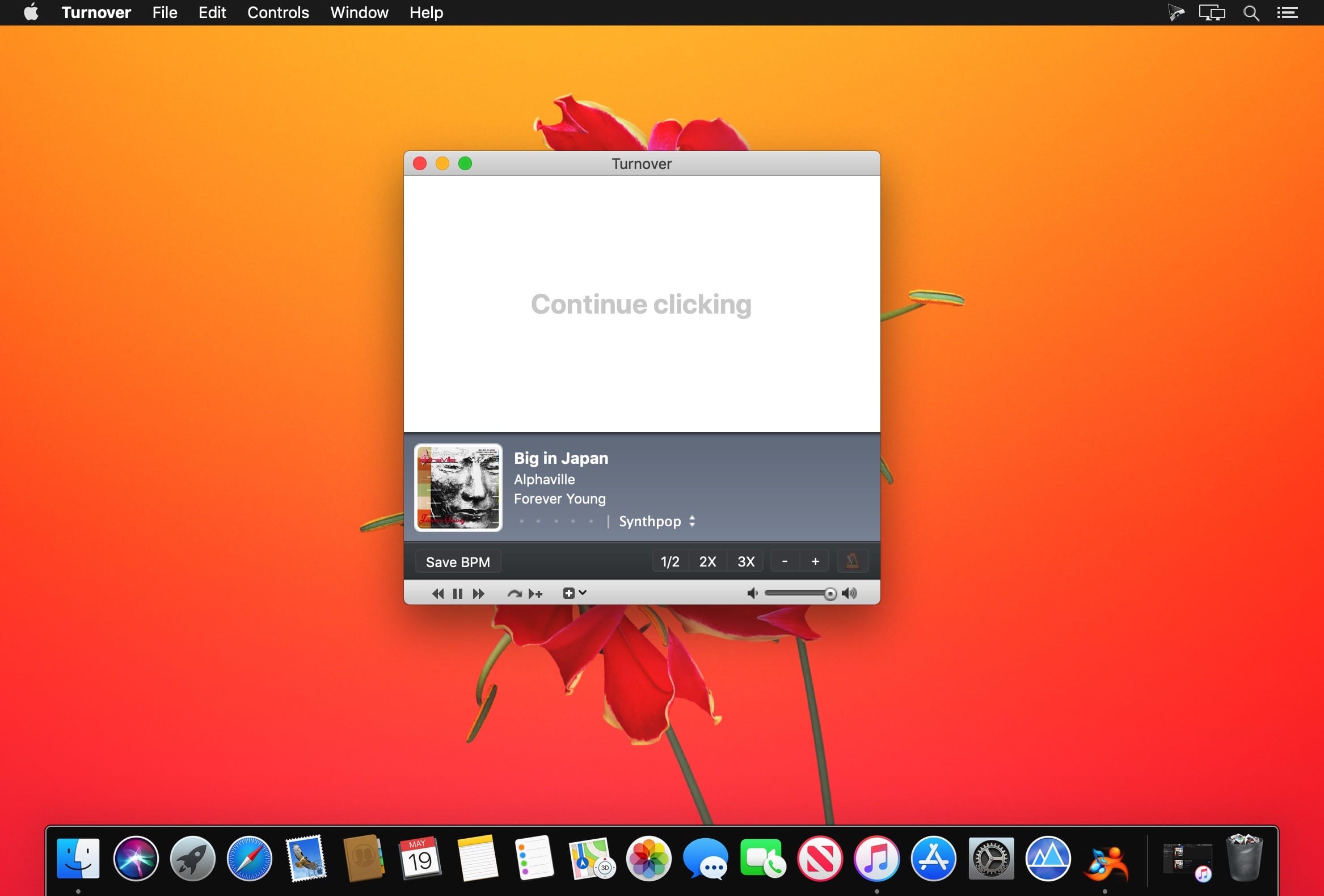
Task: Open the Apple menu
Action: click(31, 12)
